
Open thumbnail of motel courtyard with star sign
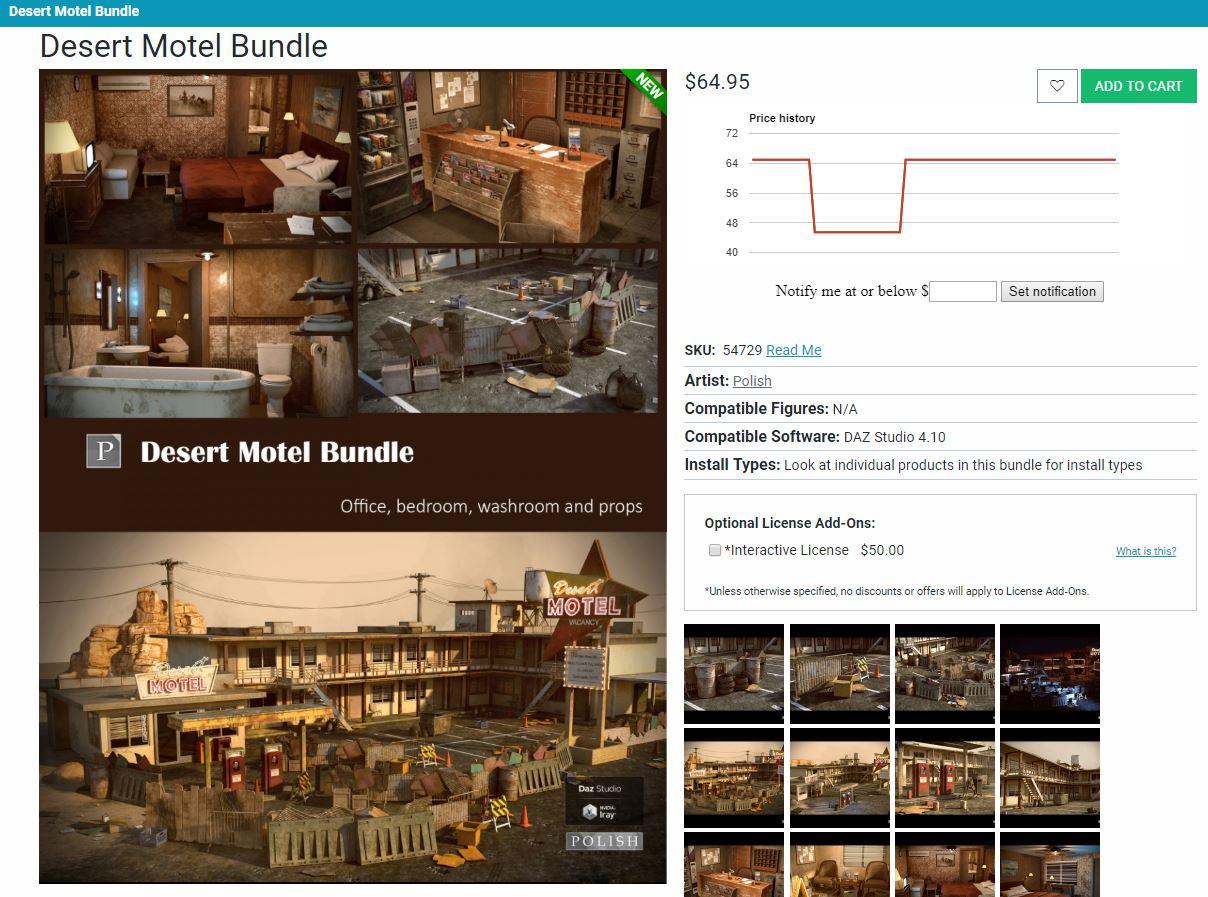tap(840, 778)
